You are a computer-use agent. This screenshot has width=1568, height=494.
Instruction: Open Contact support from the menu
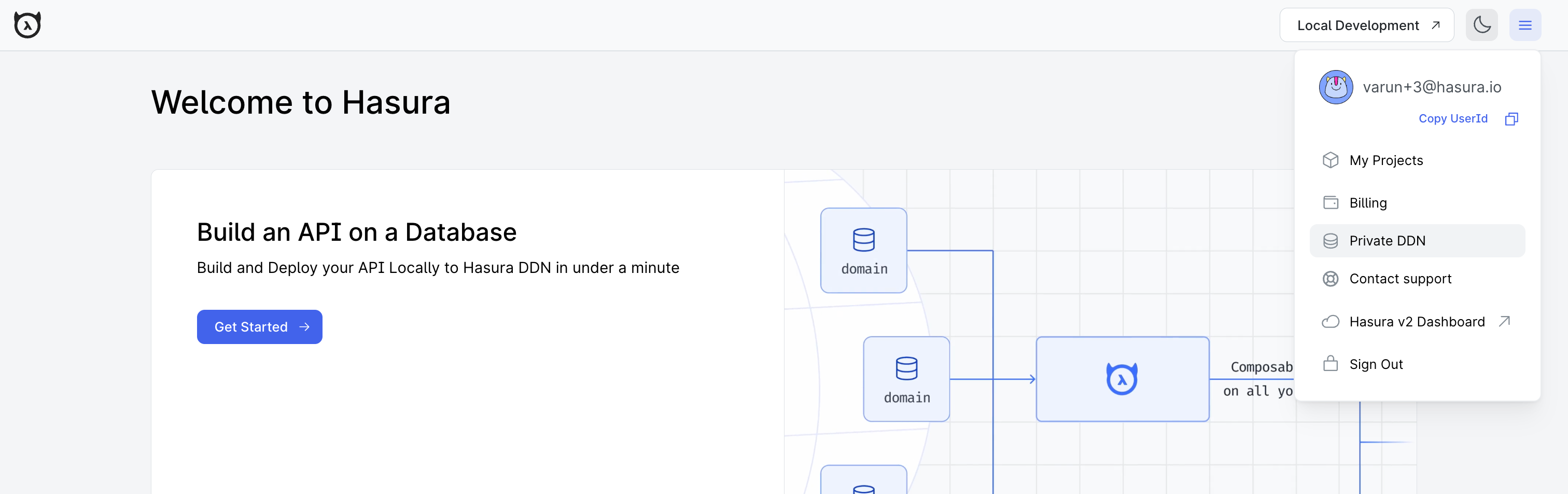(x=1417, y=278)
